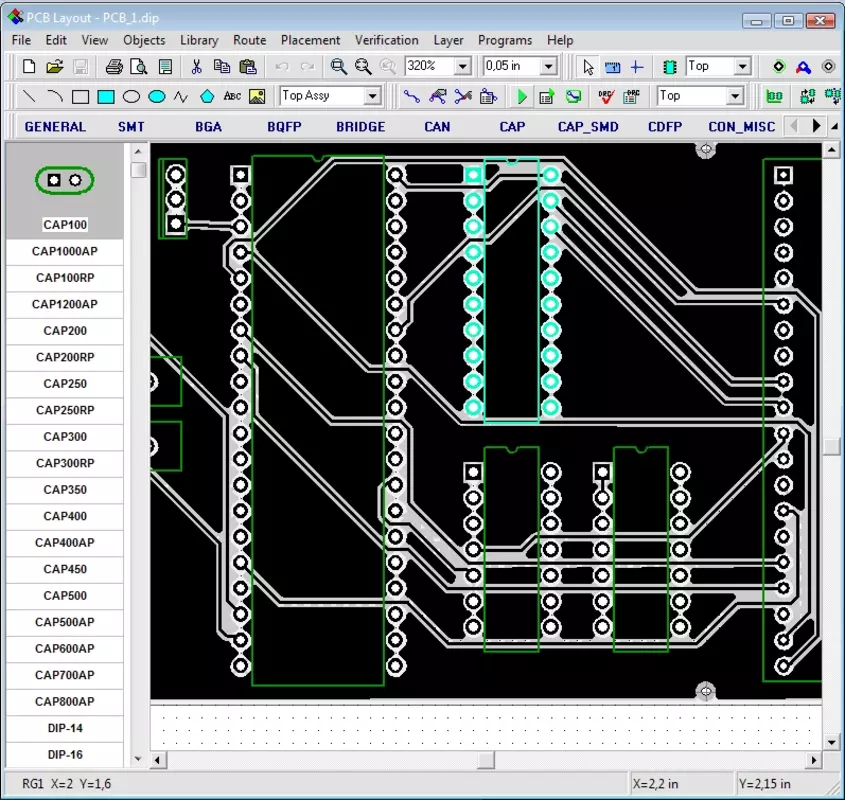Click the Zoom In magnifier icon
This screenshot has width=845, height=800.
point(338,67)
